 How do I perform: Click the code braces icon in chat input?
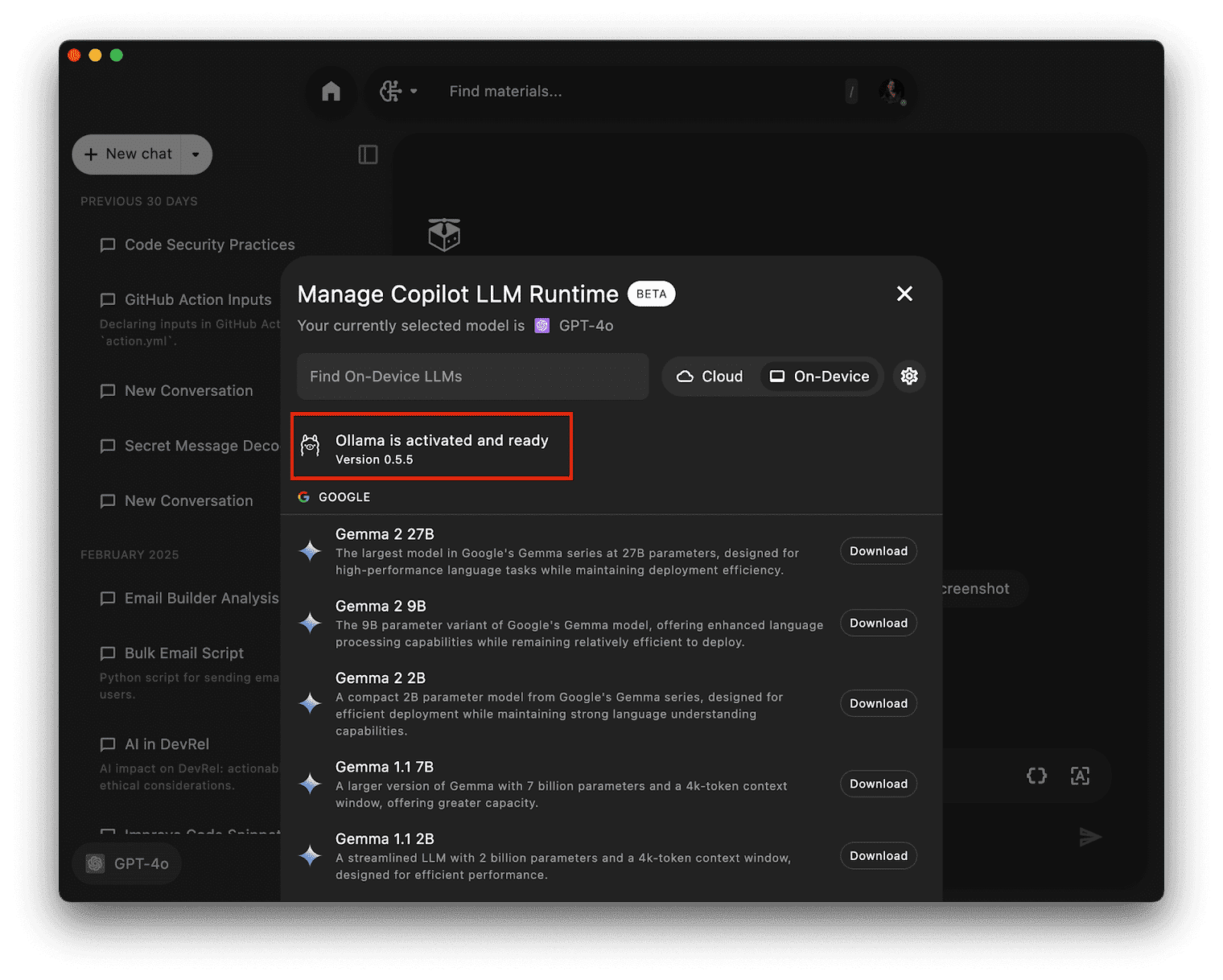click(1036, 776)
